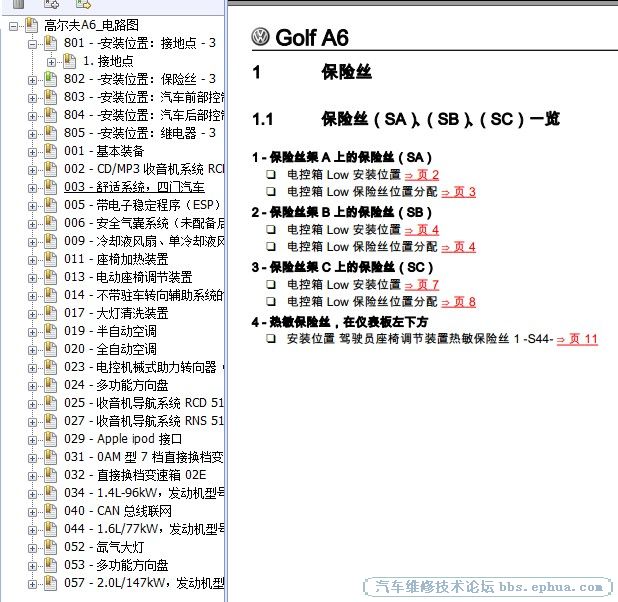Click the VW logo next to Golf A6
The image size is (618, 602).
(x=261, y=37)
